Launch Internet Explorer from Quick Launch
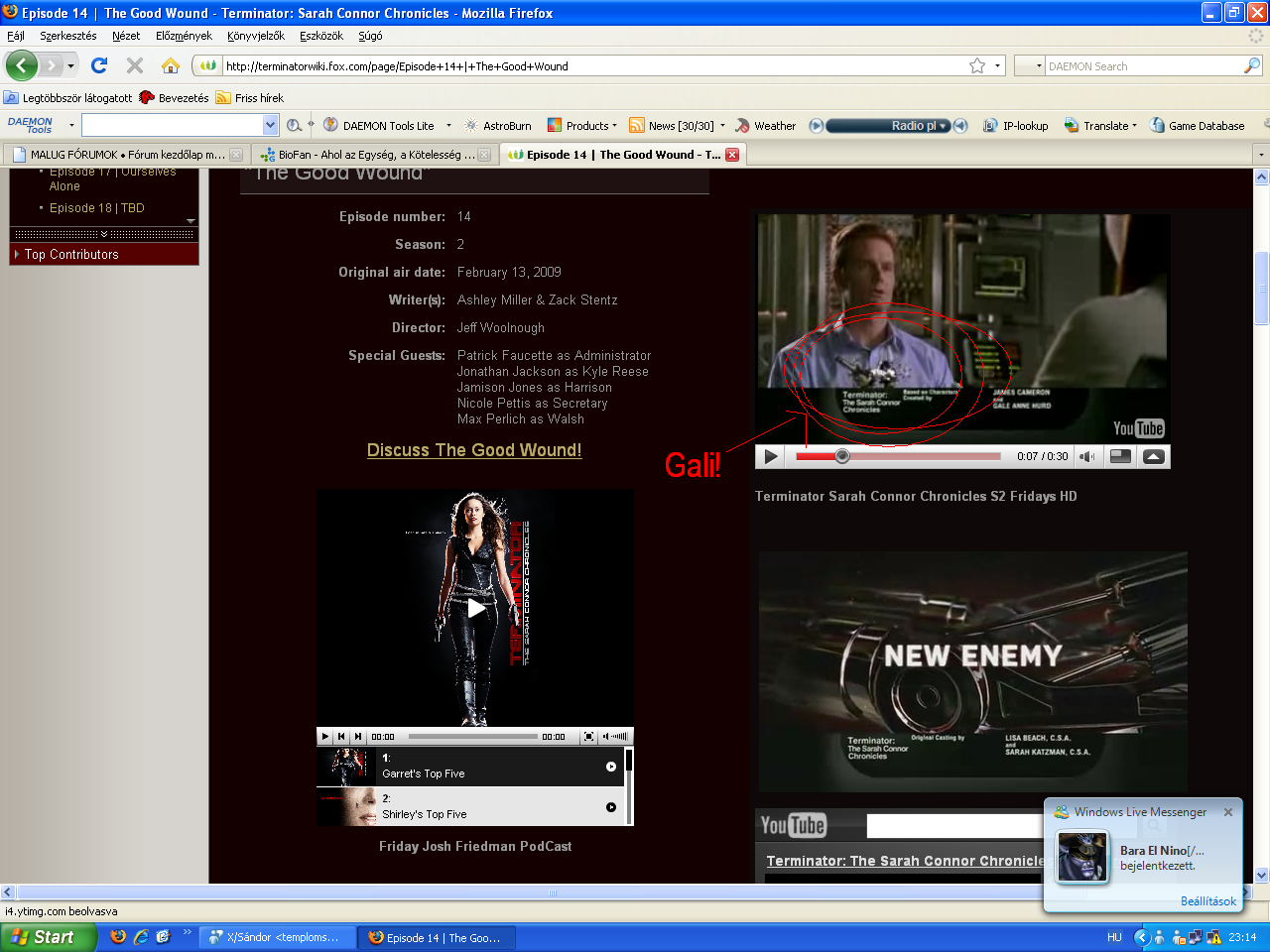 (141, 937)
